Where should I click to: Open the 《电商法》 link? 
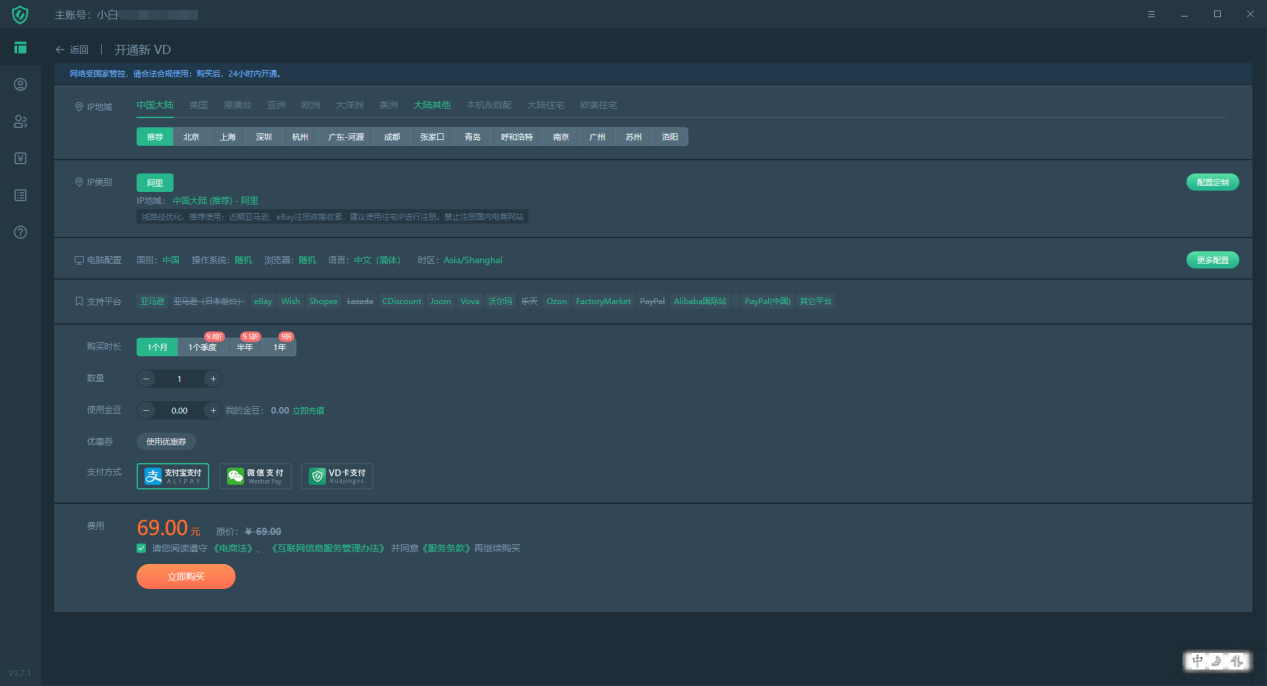(233, 548)
